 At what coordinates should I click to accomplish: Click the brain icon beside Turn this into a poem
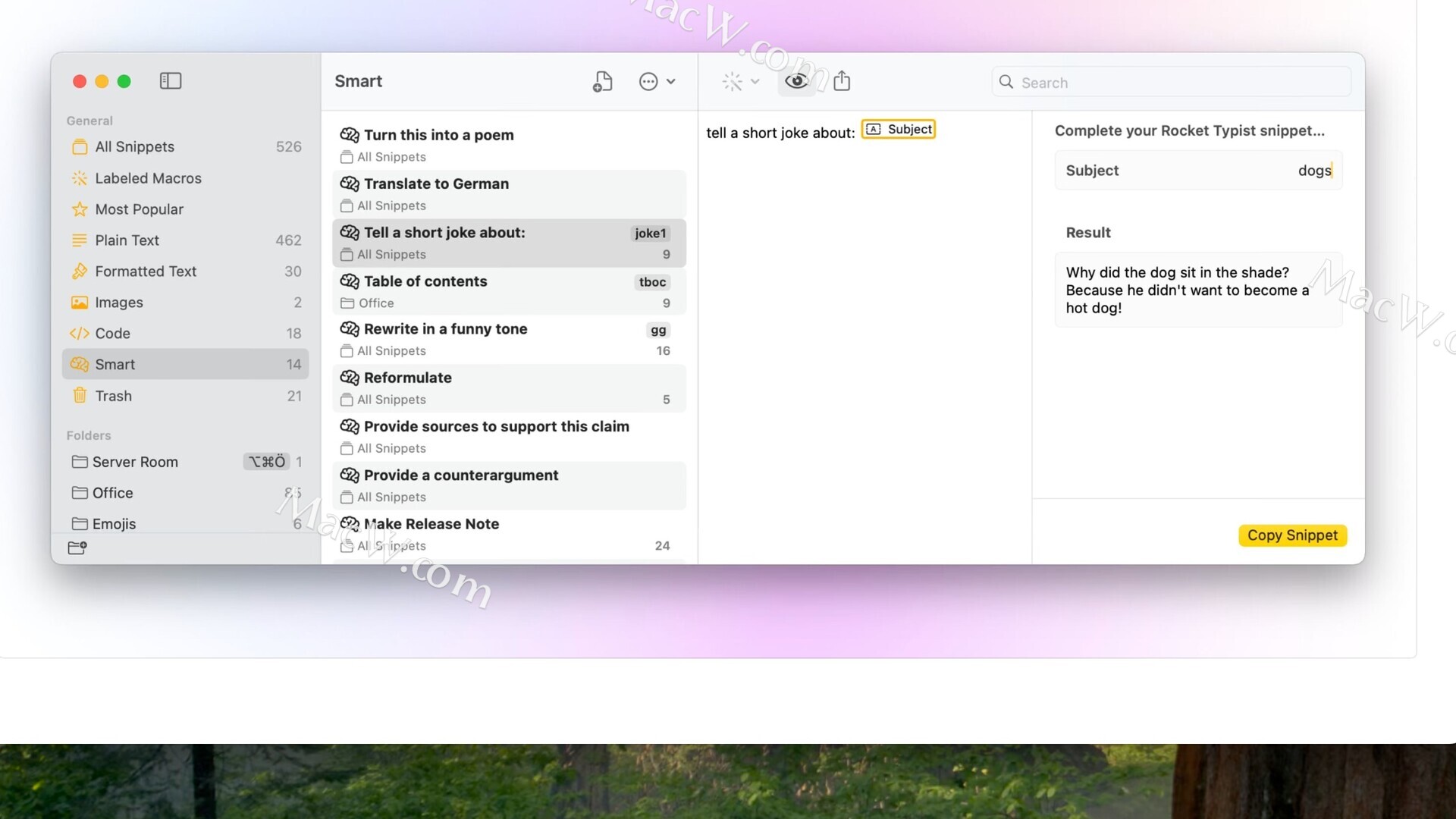tap(350, 135)
